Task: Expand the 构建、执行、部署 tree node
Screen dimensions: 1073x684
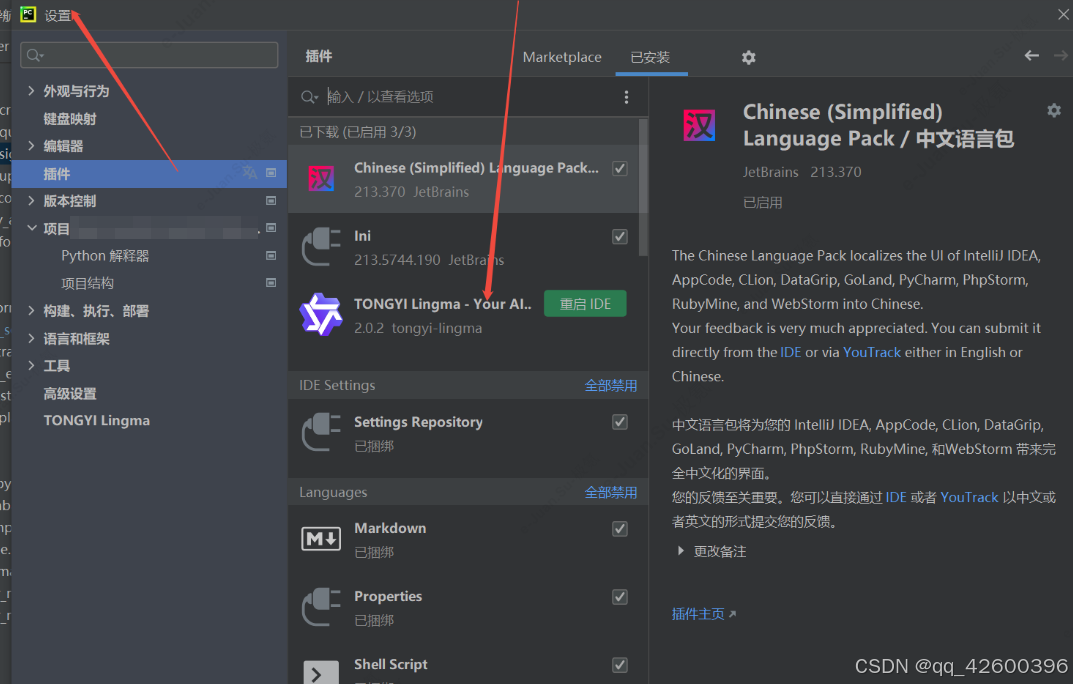Action: pos(31,311)
